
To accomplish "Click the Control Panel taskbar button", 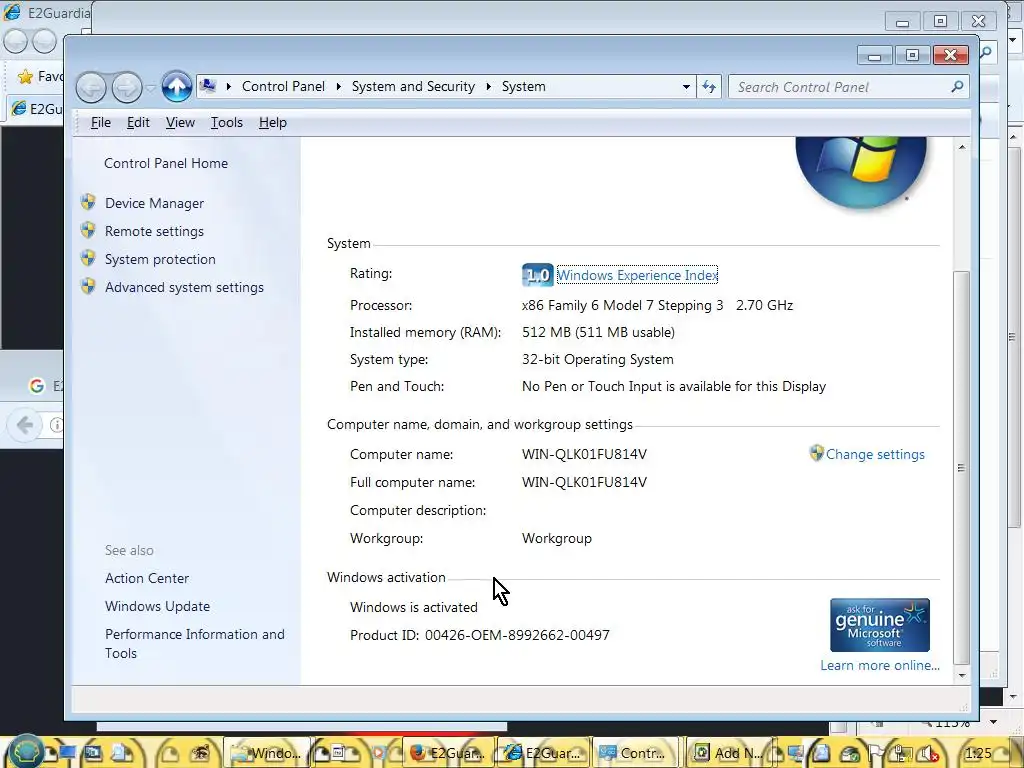I will click(635, 753).
